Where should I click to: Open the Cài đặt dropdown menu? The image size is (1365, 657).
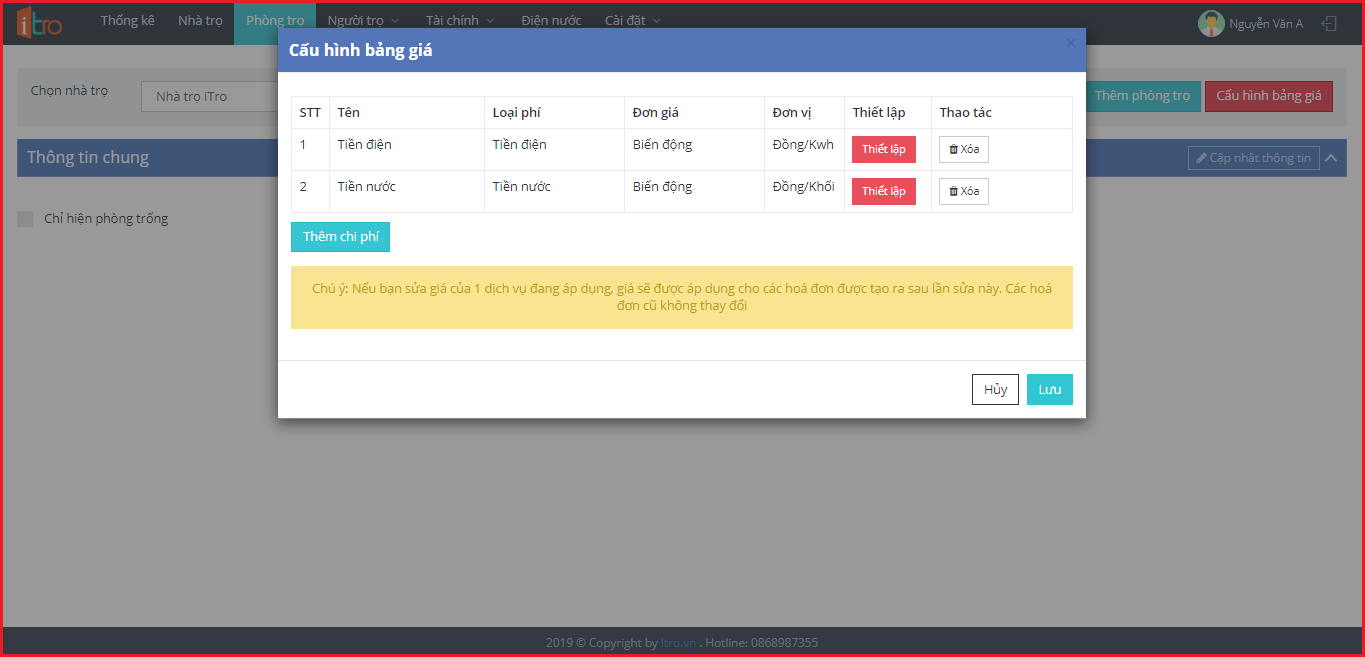[632, 21]
